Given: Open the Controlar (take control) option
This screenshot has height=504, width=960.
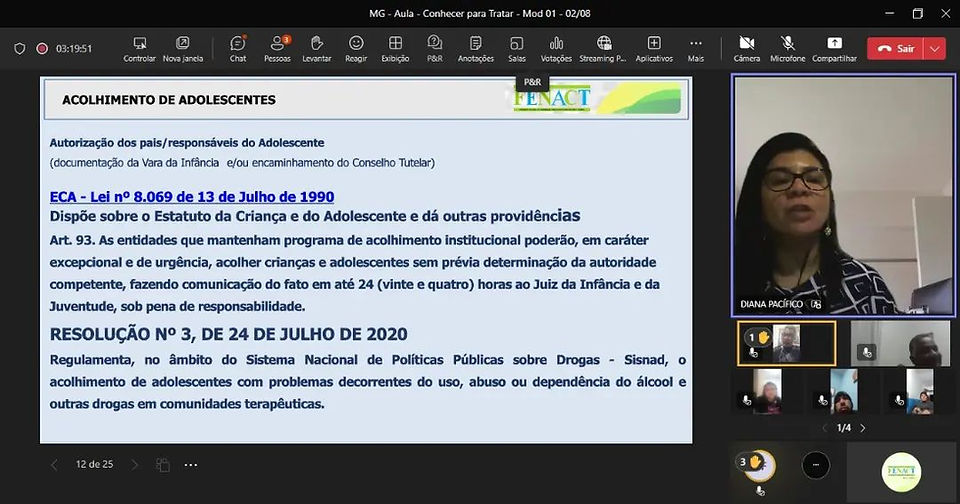Looking at the screenshot, I should pyautogui.click(x=140, y=49).
